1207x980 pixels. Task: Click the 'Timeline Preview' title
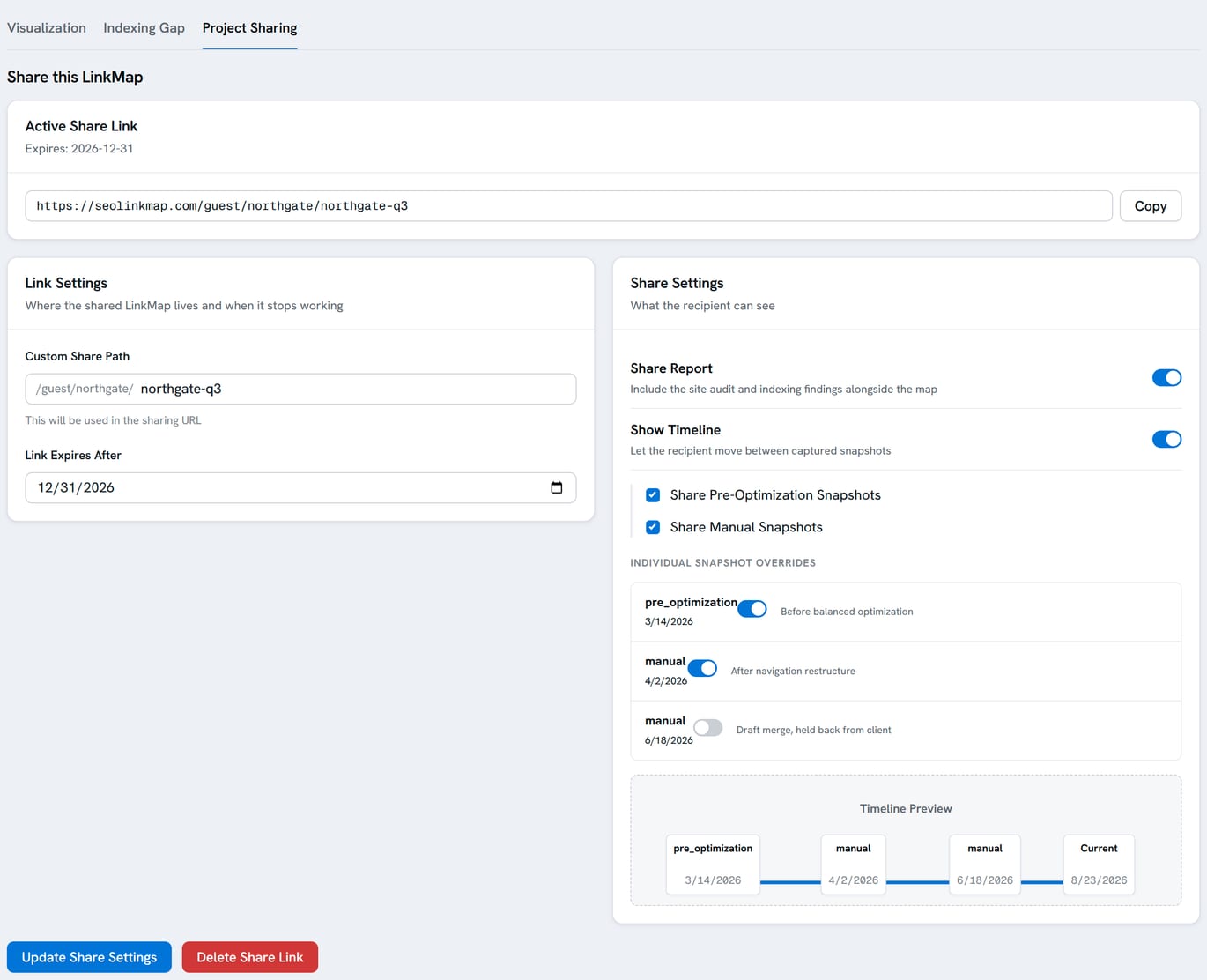(906, 808)
